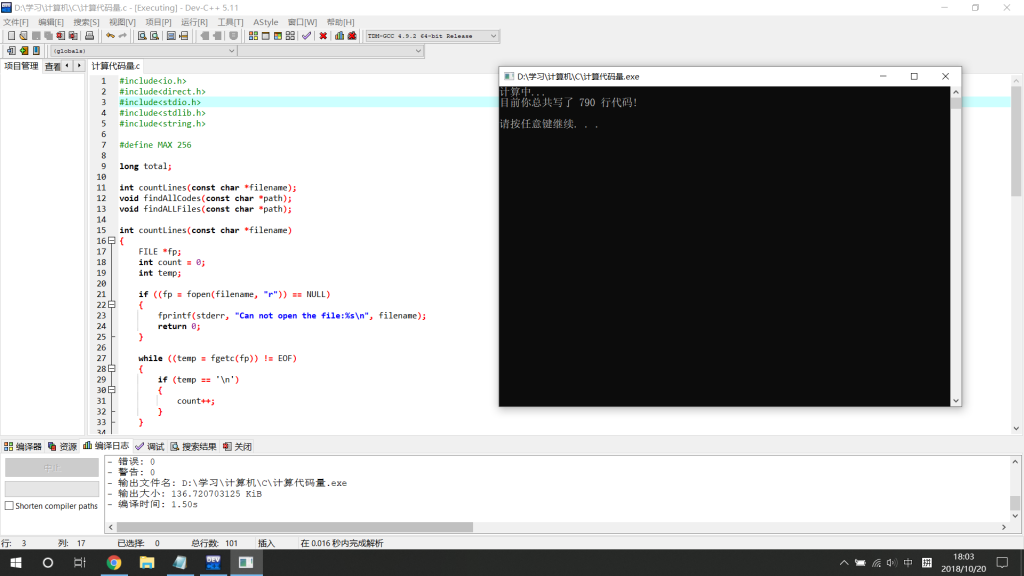This screenshot has height=576, width=1024.
Task: Click the Save all toolbar icon
Action: [48, 36]
